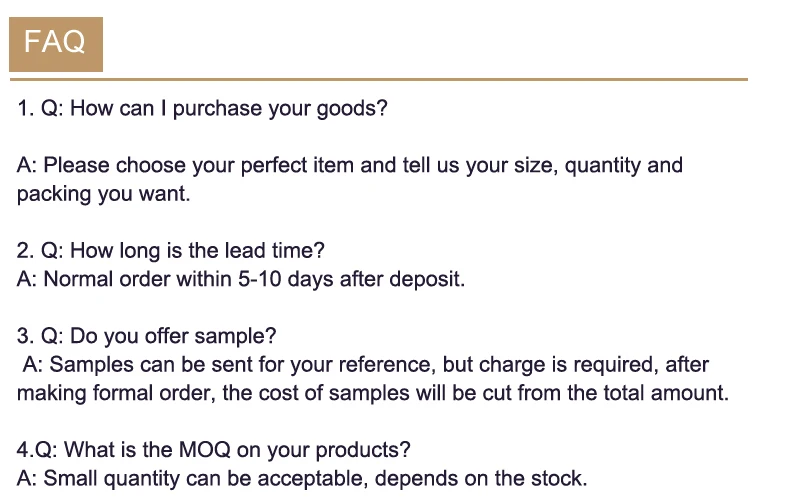Image resolution: width=790 pixels, height=501 pixels.
Task: Click the answer "Normal order within 5-10 days"
Action: coord(241,279)
